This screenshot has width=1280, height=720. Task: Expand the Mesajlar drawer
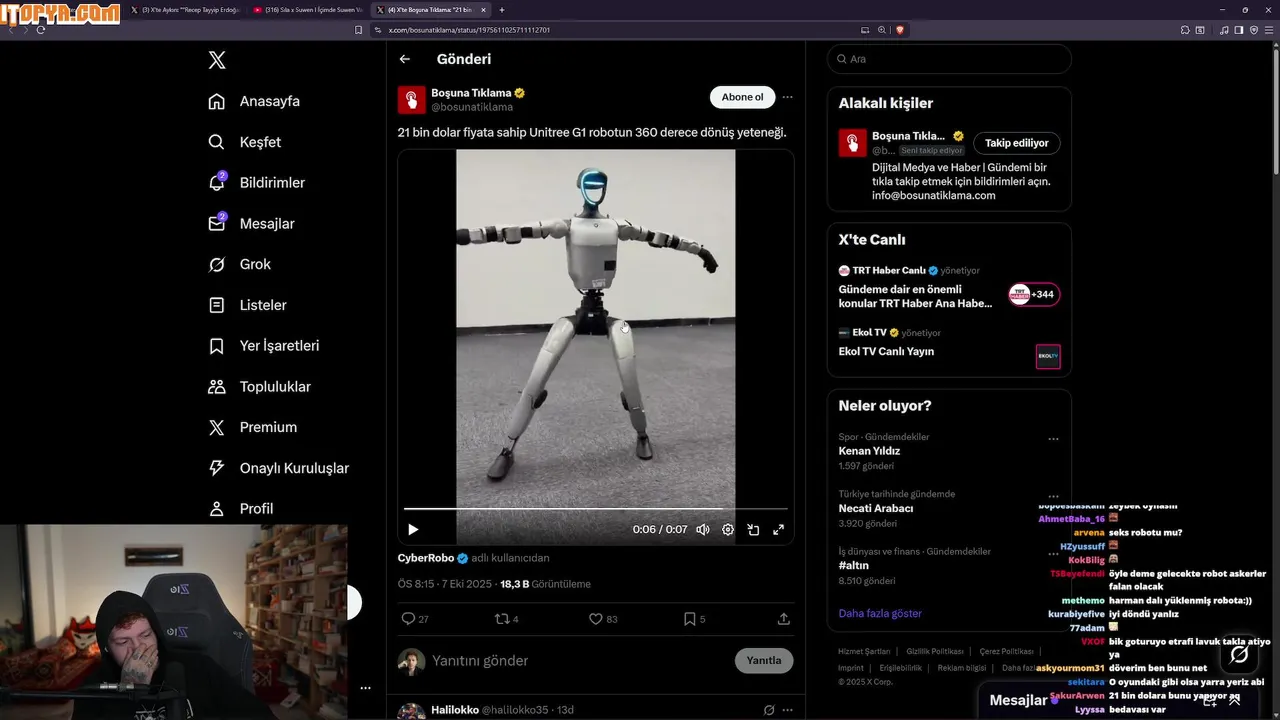[x=1234, y=700]
